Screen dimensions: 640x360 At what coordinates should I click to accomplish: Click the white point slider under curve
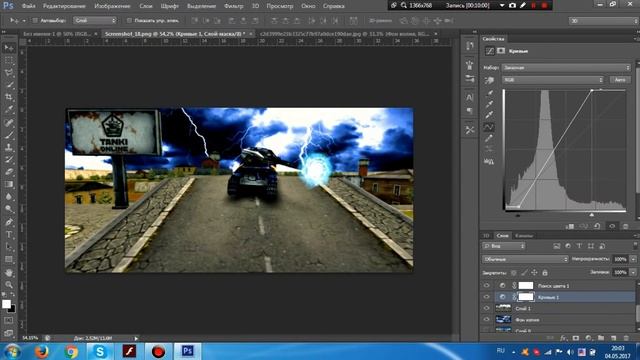pyautogui.click(x=591, y=215)
